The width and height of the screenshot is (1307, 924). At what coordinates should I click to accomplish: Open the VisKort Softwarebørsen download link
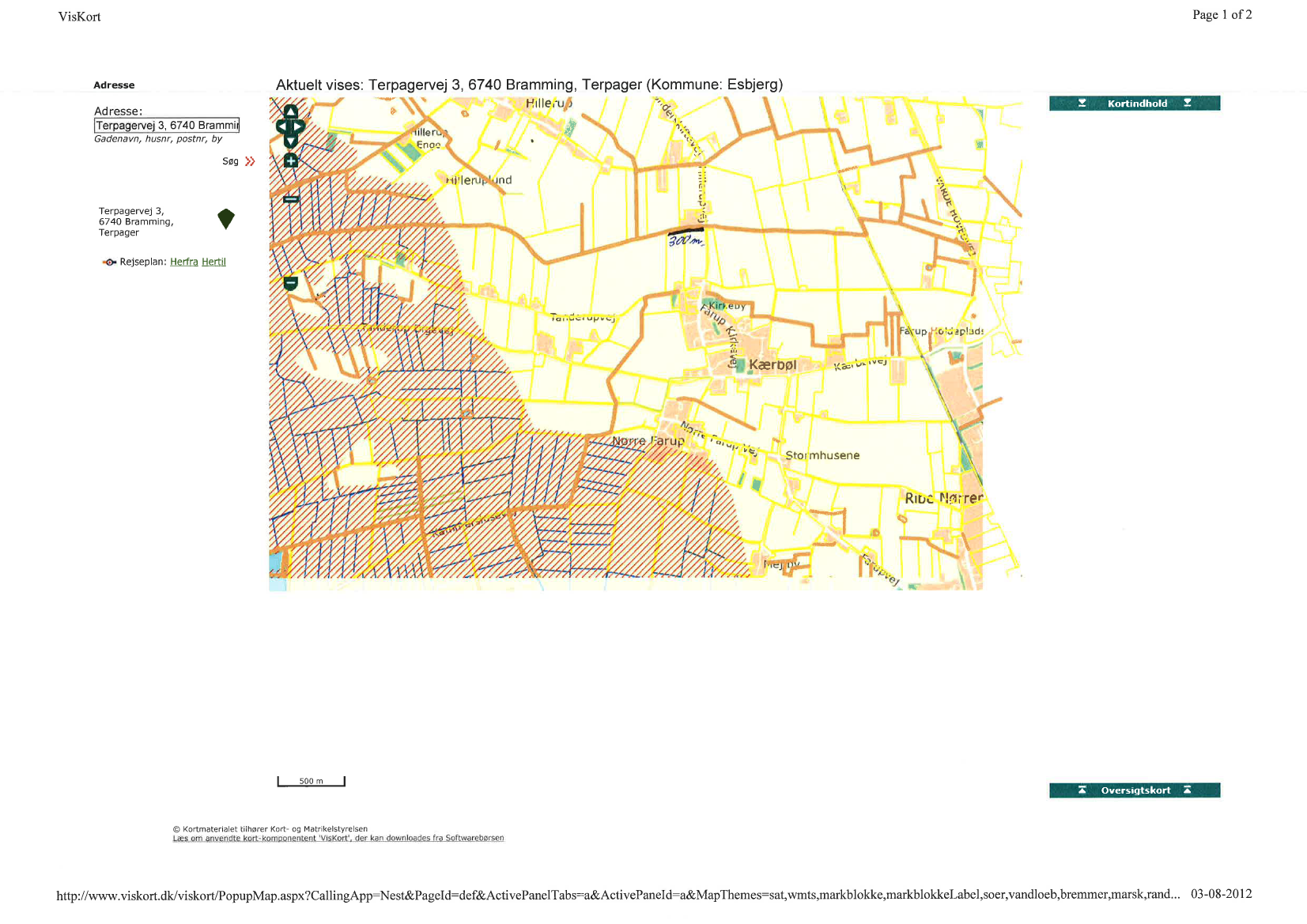338,838
